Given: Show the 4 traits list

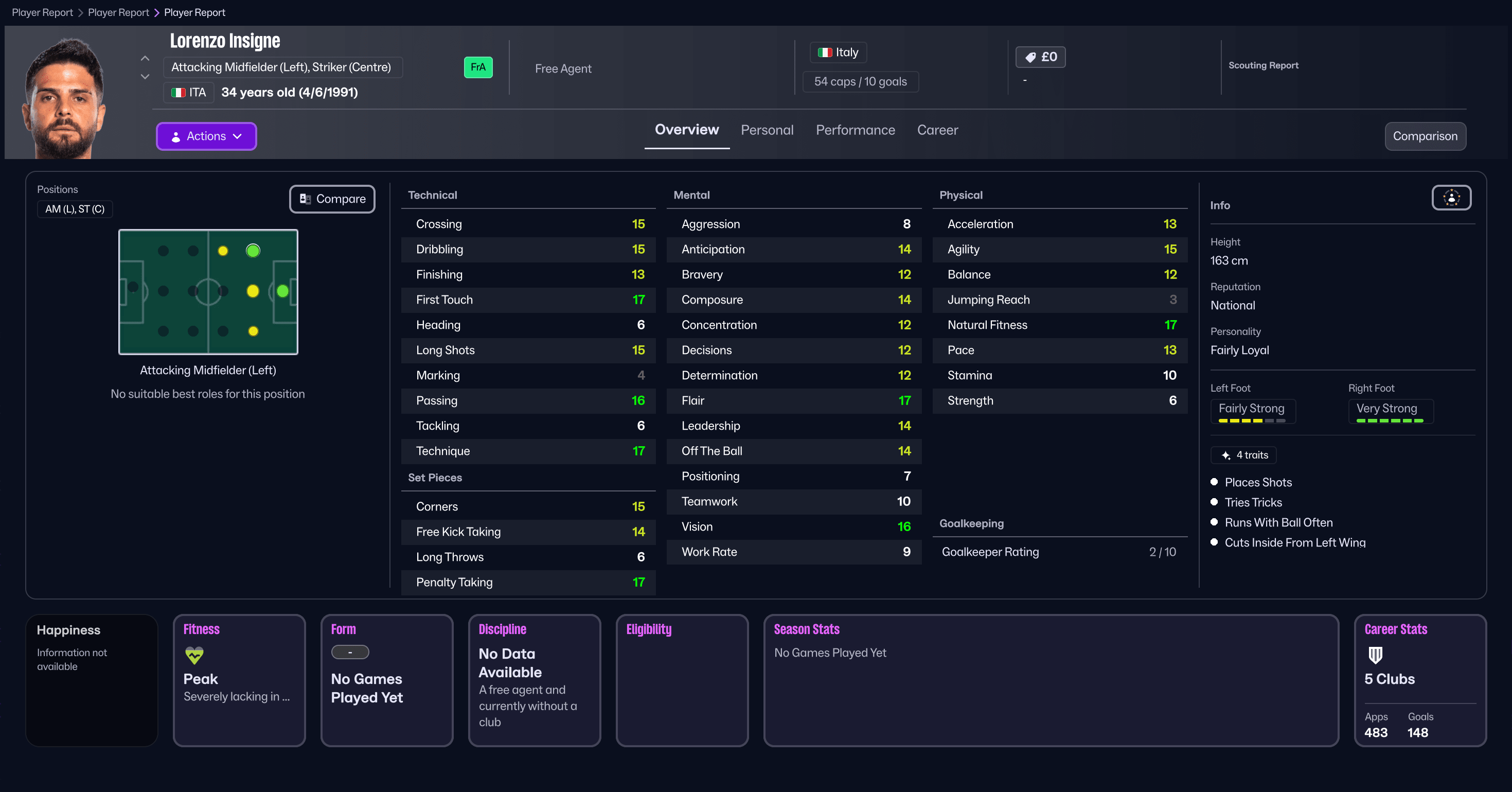Looking at the screenshot, I should coord(1243,455).
